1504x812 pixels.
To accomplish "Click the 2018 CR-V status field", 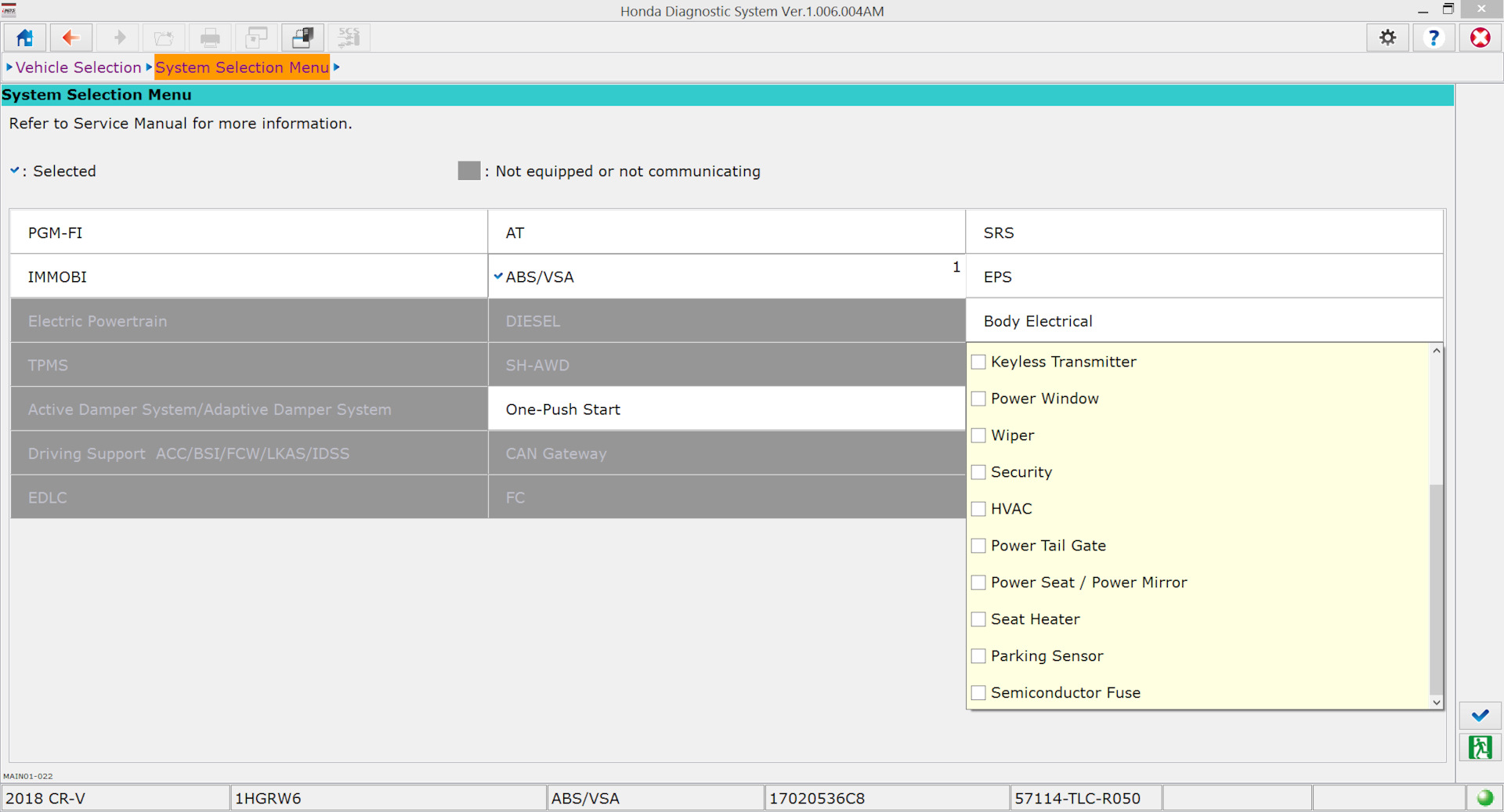I will click(115, 798).
